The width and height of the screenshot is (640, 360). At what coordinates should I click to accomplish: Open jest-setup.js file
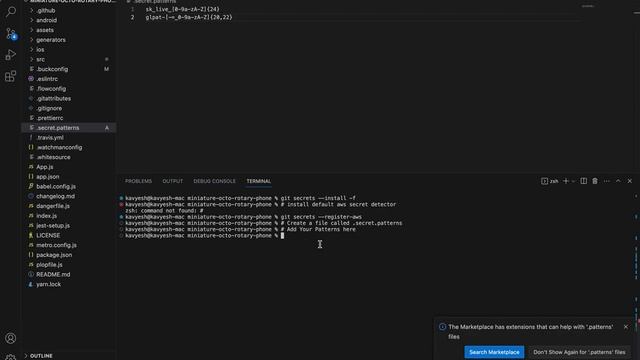[x=69, y=226]
